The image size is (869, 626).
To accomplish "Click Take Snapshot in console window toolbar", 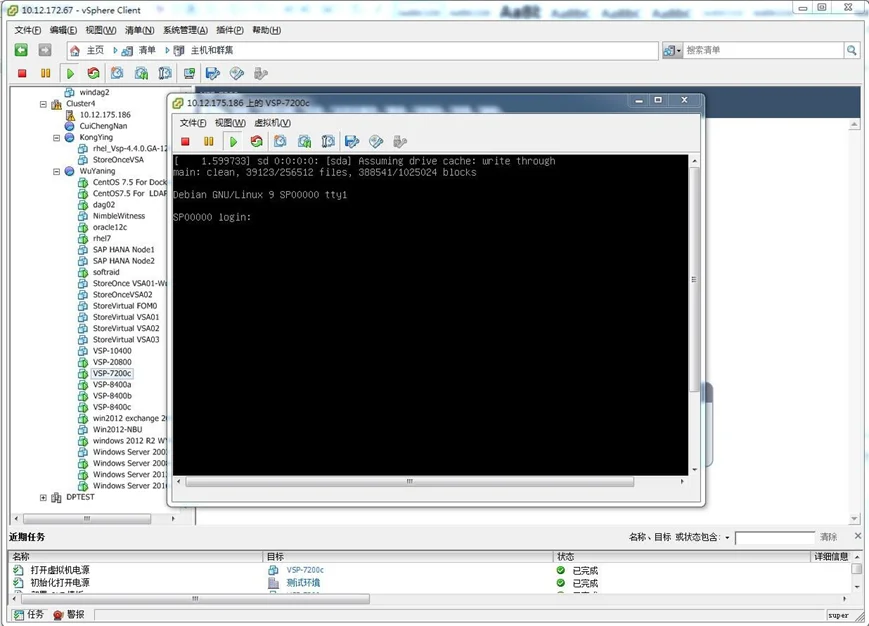I will (280, 142).
